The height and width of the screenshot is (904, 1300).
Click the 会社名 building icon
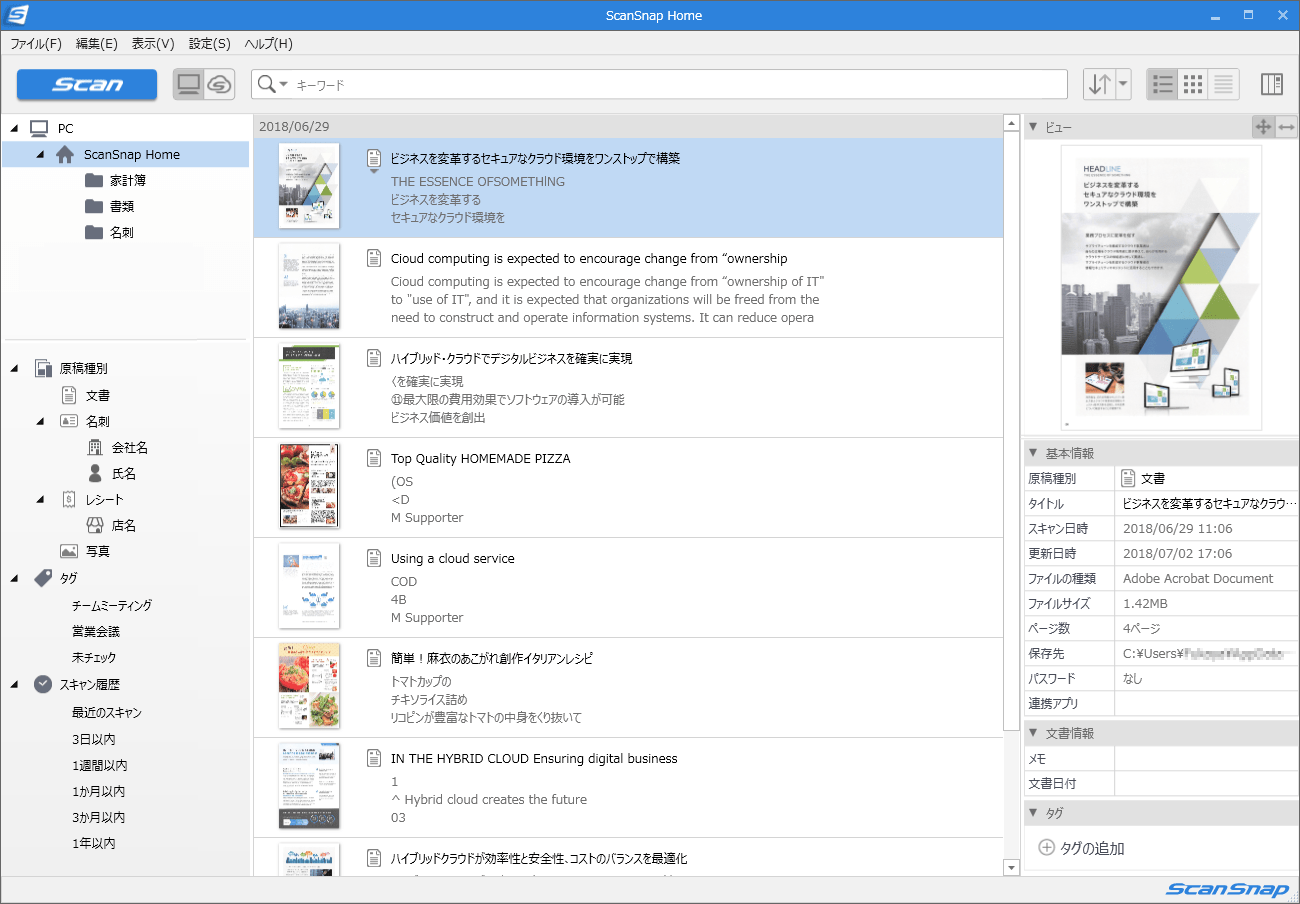click(95, 447)
